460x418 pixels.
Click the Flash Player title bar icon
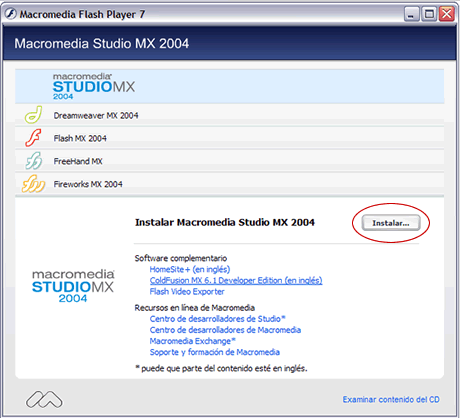pyautogui.click(x=10, y=14)
